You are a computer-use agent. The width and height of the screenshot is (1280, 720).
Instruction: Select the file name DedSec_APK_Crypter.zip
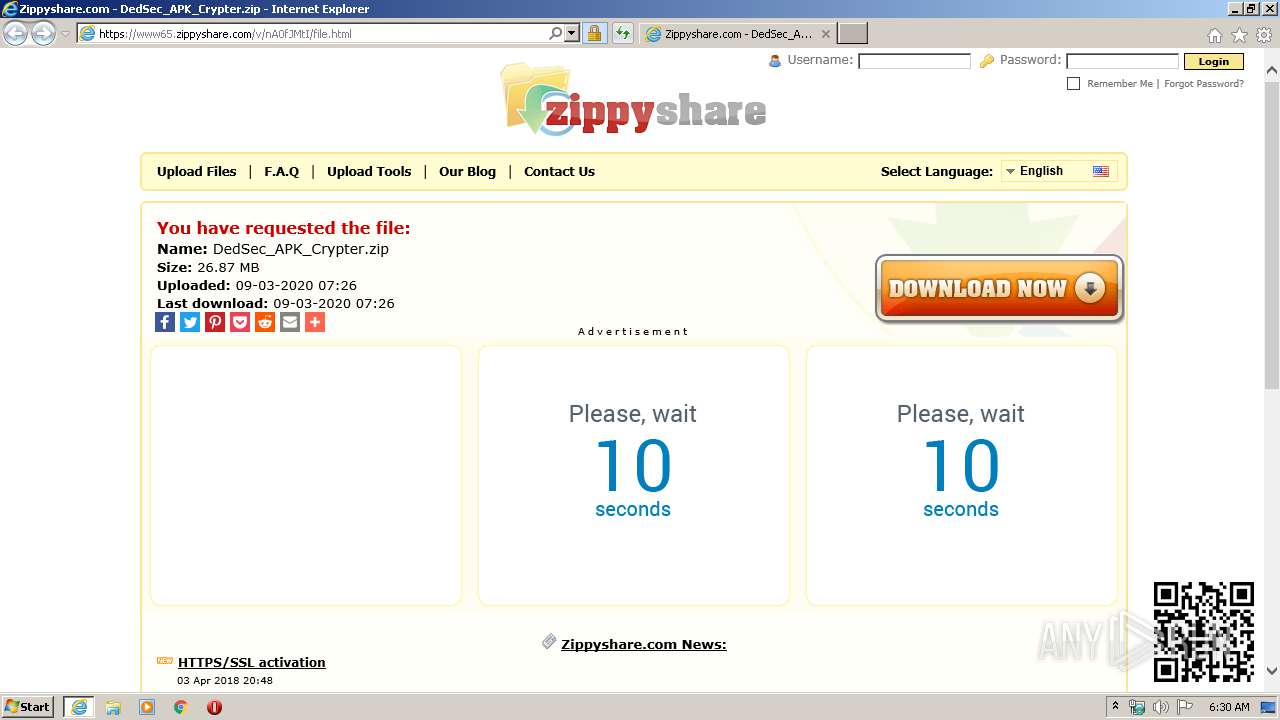point(301,249)
